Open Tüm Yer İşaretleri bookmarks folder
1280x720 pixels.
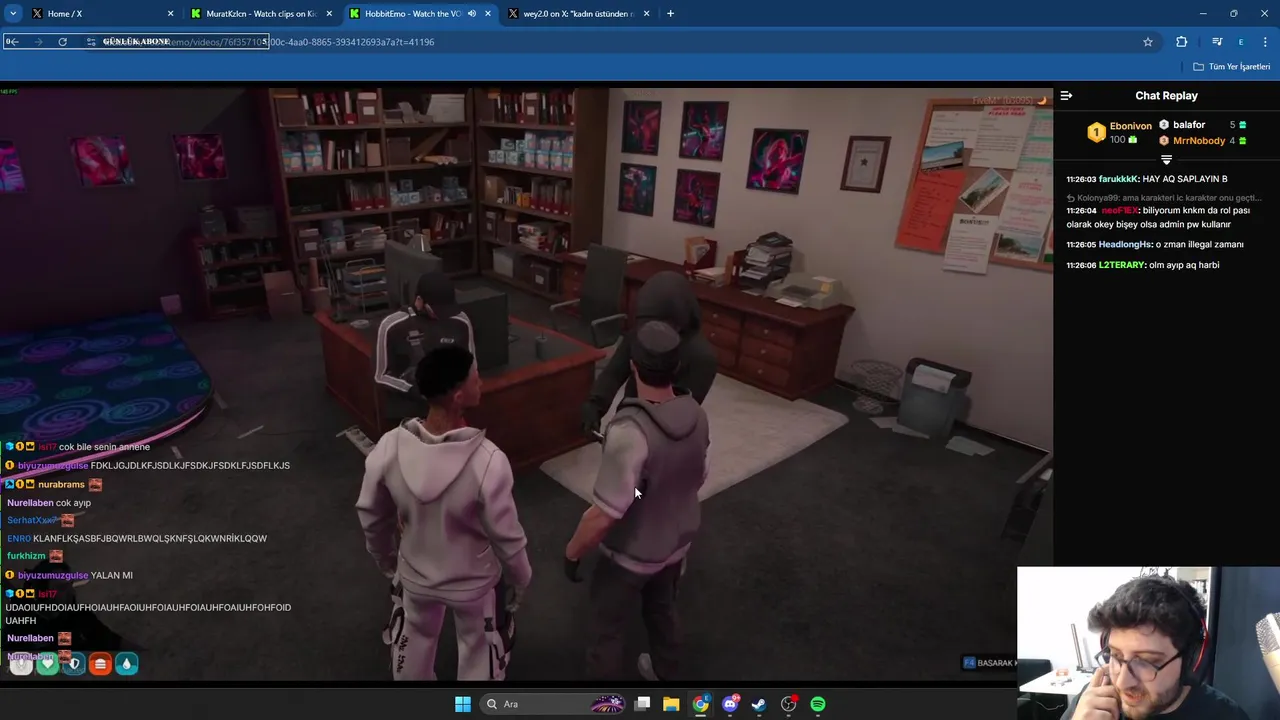1232,66
